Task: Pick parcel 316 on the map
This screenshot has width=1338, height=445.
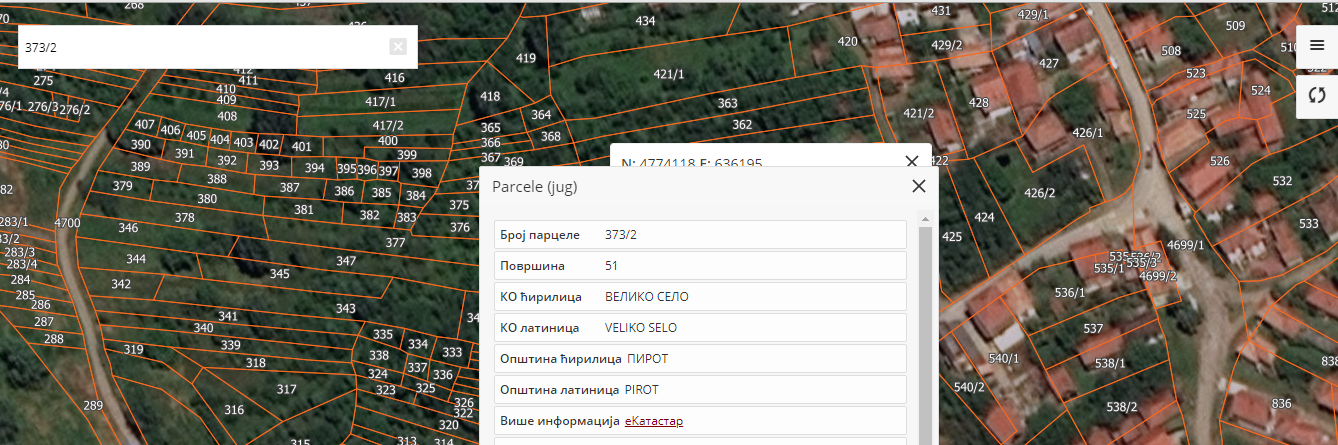Action: (x=234, y=410)
